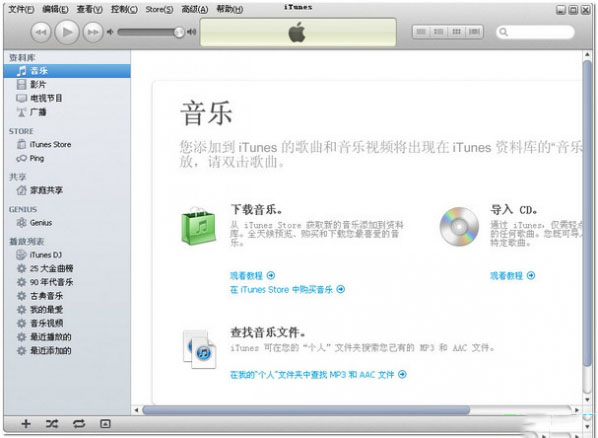
Task: Show or hide the artwork viewer
Action: pyautogui.click(x=105, y=424)
